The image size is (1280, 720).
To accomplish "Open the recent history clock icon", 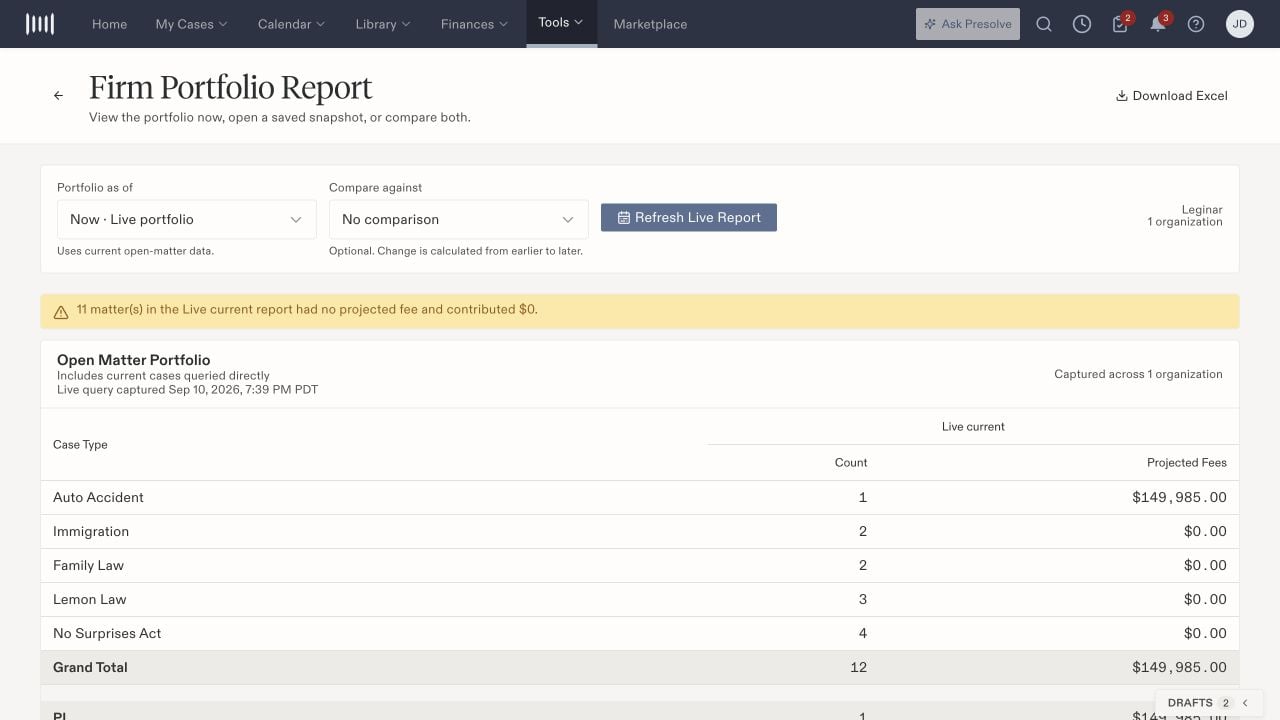I will (1082, 24).
